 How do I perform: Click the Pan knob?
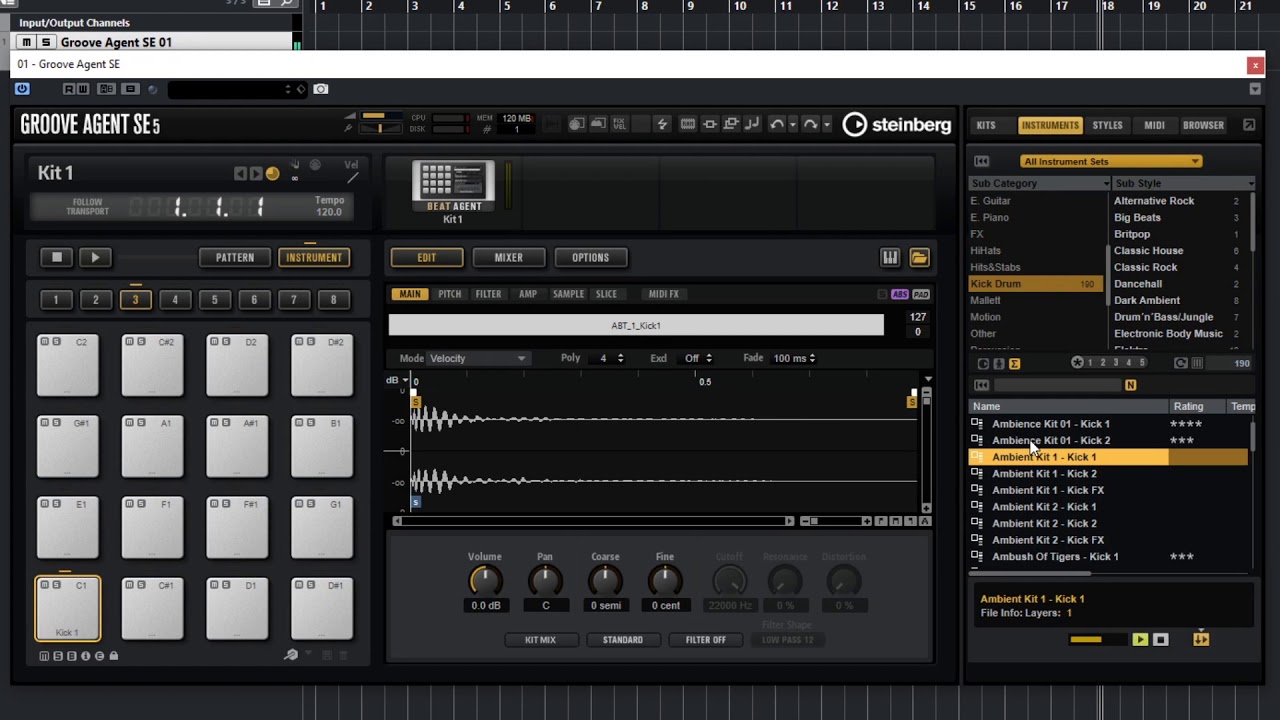(x=545, y=580)
